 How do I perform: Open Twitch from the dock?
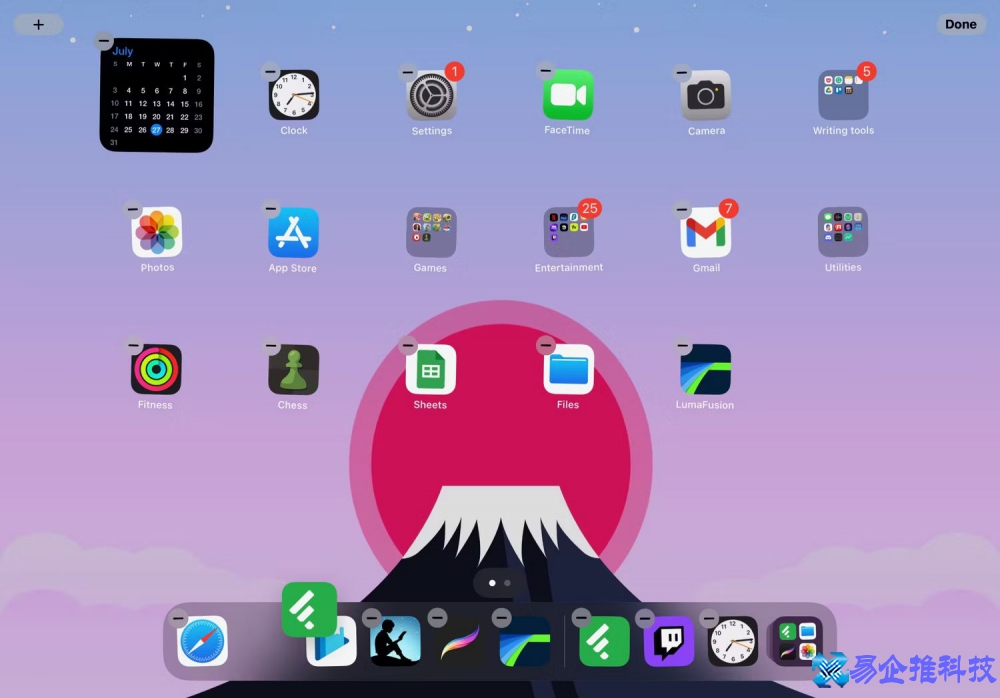click(668, 640)
